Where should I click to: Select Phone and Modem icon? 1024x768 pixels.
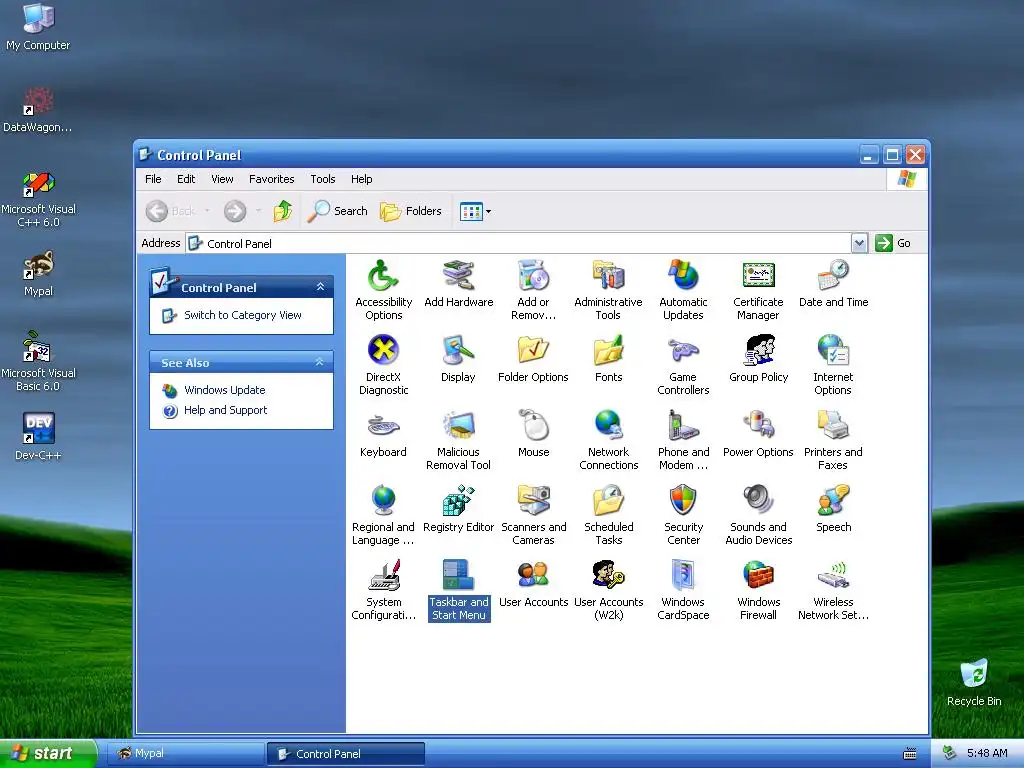pyautogui.click(x=683, y=426)
